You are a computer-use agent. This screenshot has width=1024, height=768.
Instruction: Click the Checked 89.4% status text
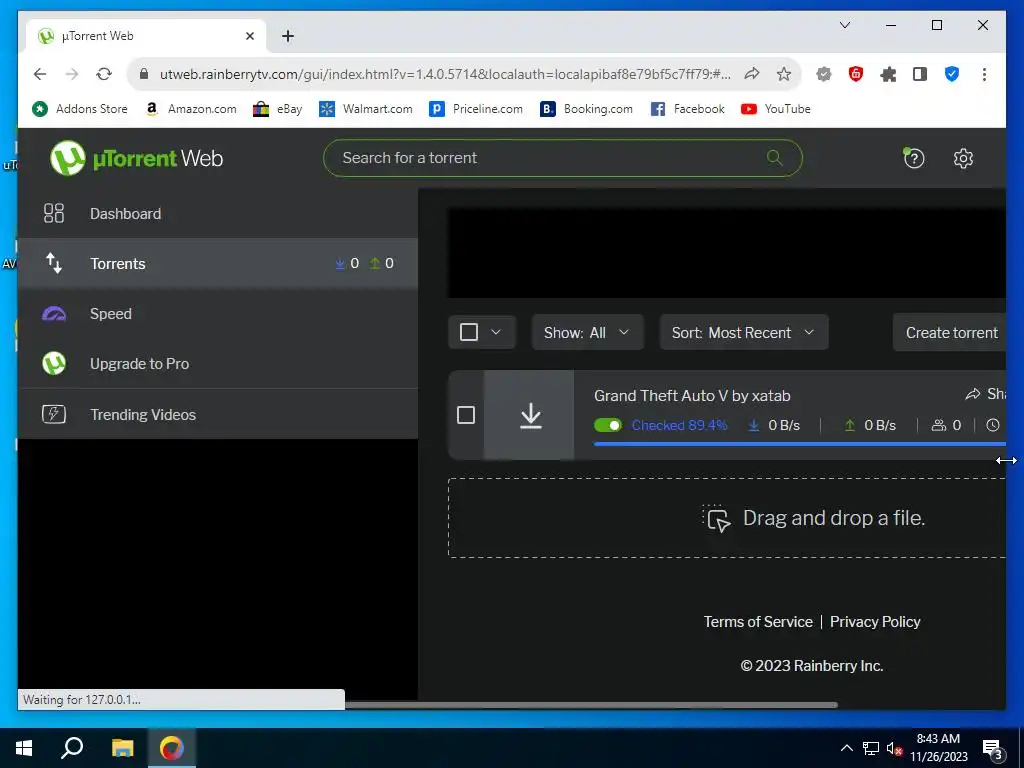click(x=679, y=425)
